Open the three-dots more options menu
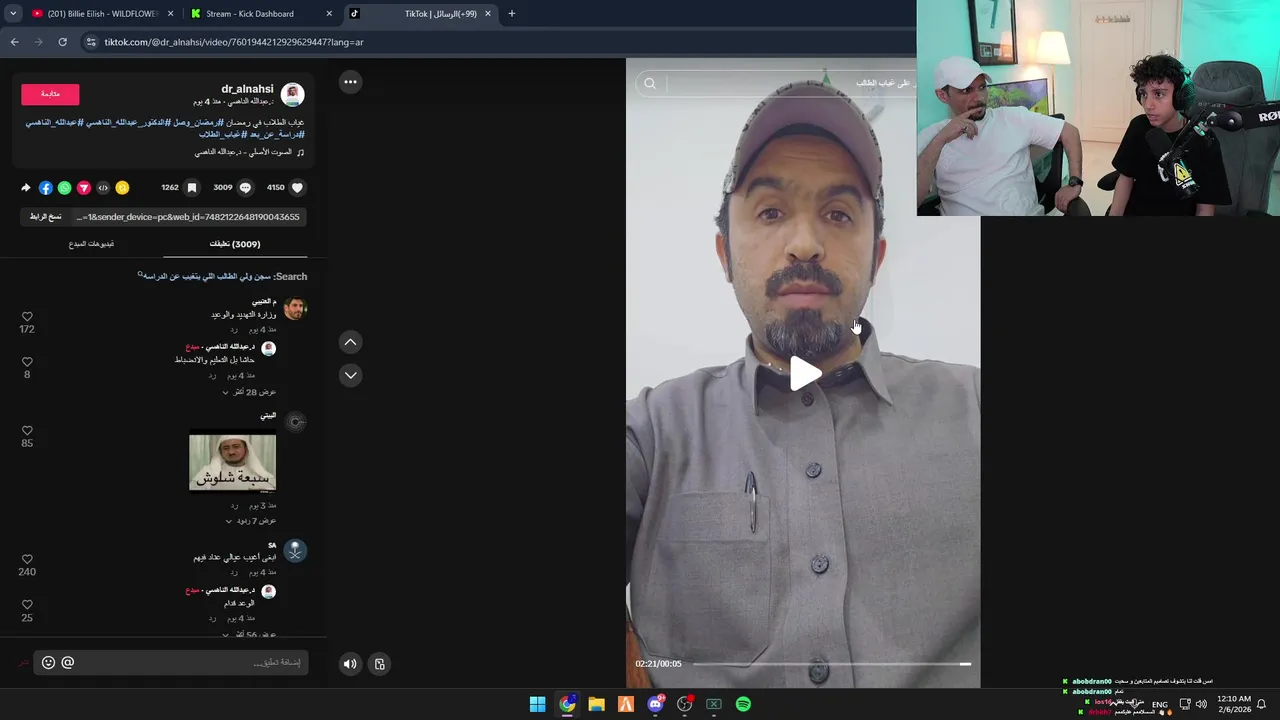This screenshot has height=720, width=1280. 350,82
